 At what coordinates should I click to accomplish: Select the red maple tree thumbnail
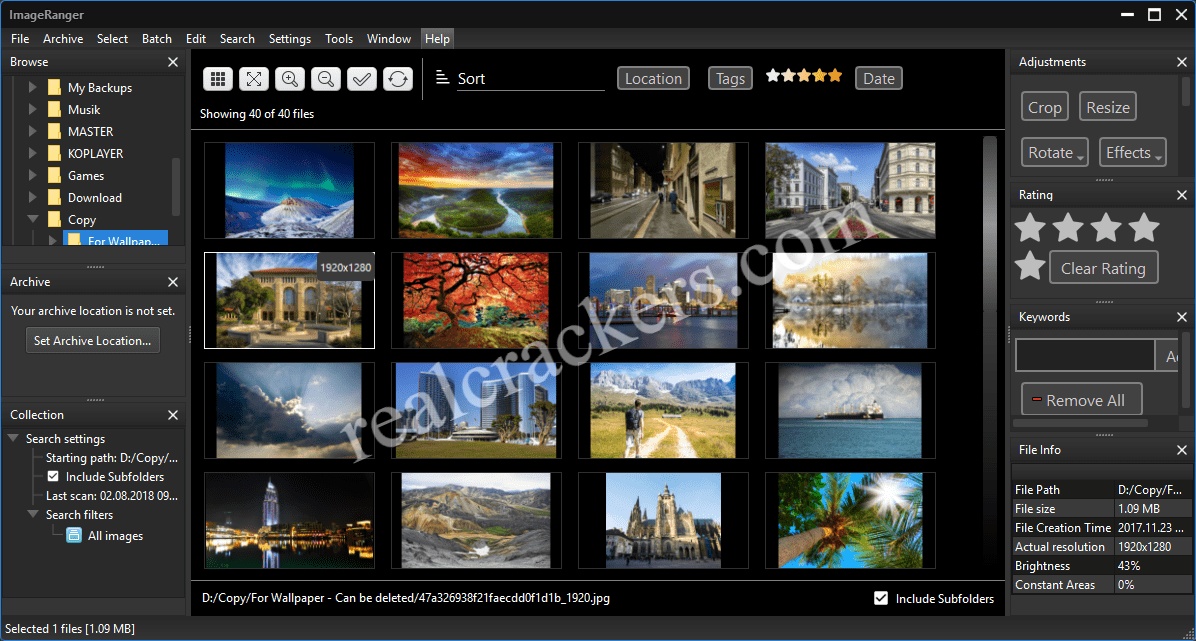coord(477,301)
